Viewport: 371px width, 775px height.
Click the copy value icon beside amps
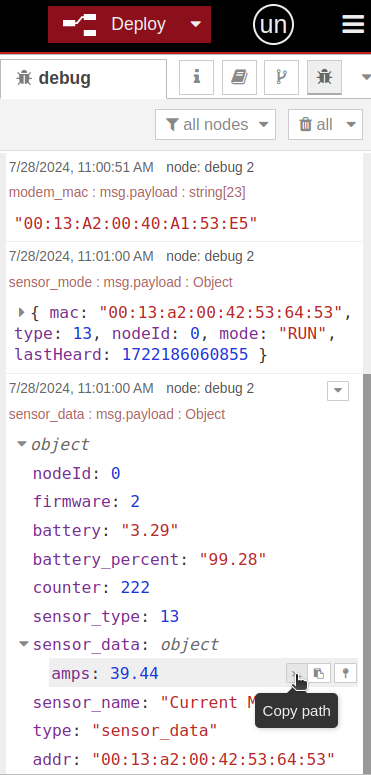click(x=319, y=673)
